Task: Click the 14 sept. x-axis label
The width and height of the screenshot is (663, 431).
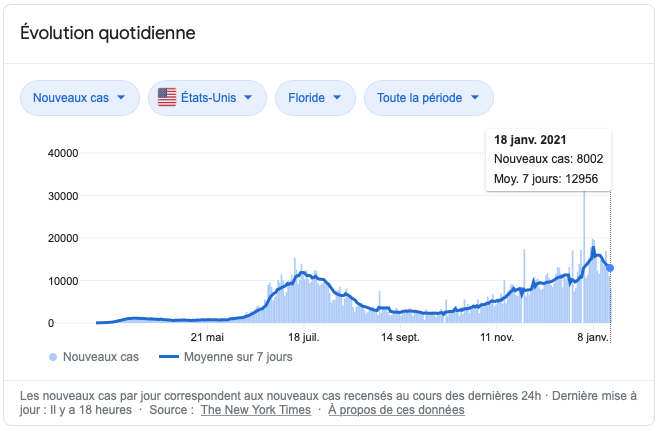Action: point(400,338)
